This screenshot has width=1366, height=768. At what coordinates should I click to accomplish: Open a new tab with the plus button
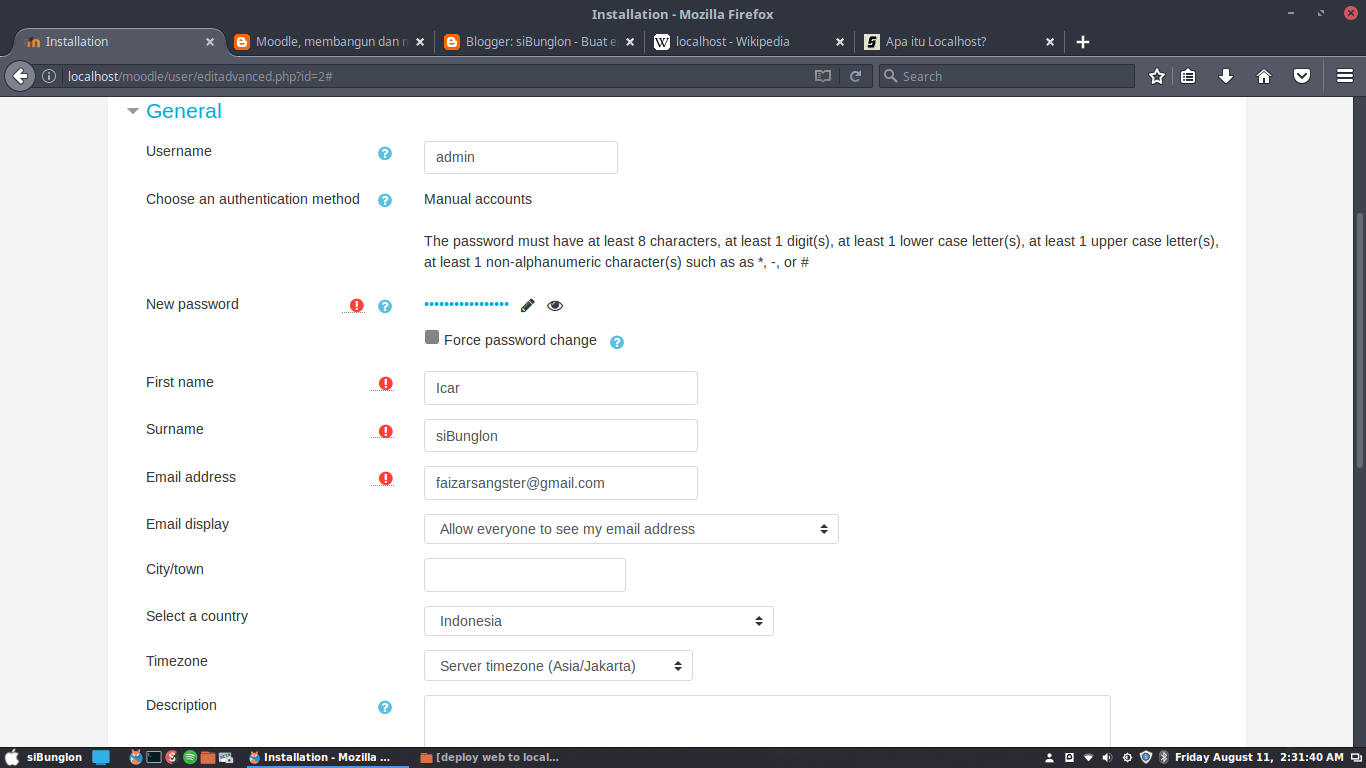pos(1082,42)
